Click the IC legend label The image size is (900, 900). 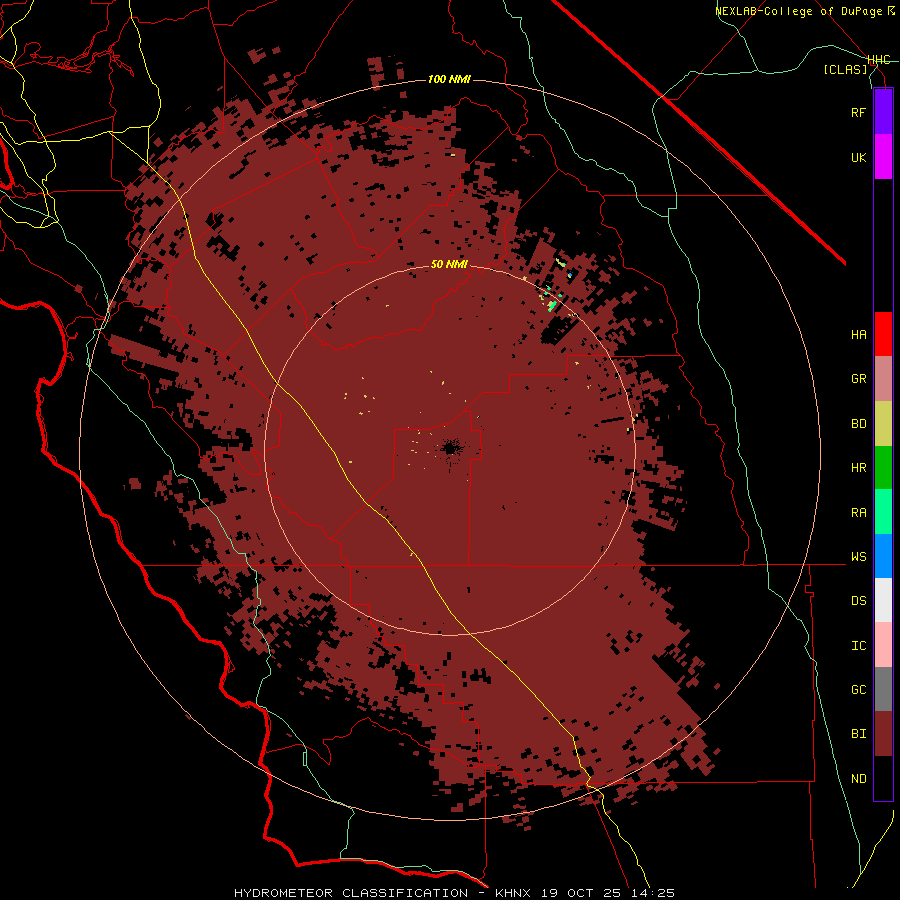(x=858, y=646)
